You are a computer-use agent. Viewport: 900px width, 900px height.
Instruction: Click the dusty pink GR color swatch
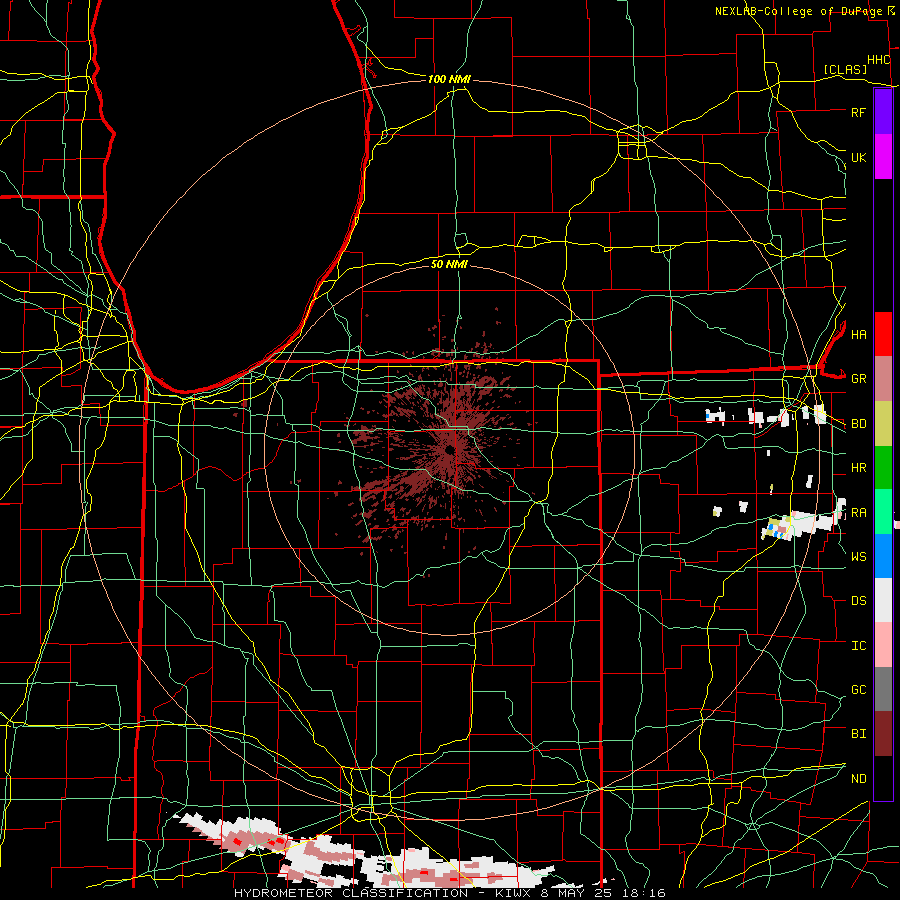click(883, 378)
